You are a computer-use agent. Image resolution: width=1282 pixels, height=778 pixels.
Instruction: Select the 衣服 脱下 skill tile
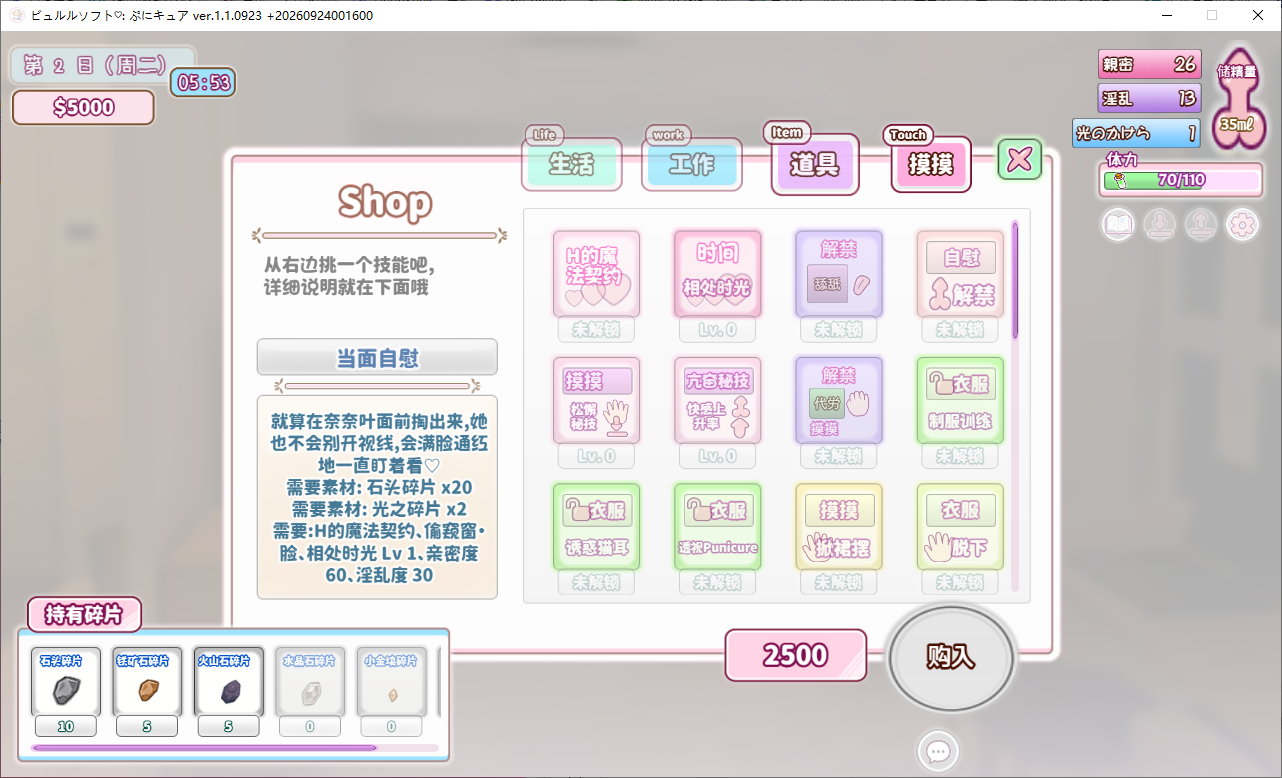pos(960,527)
